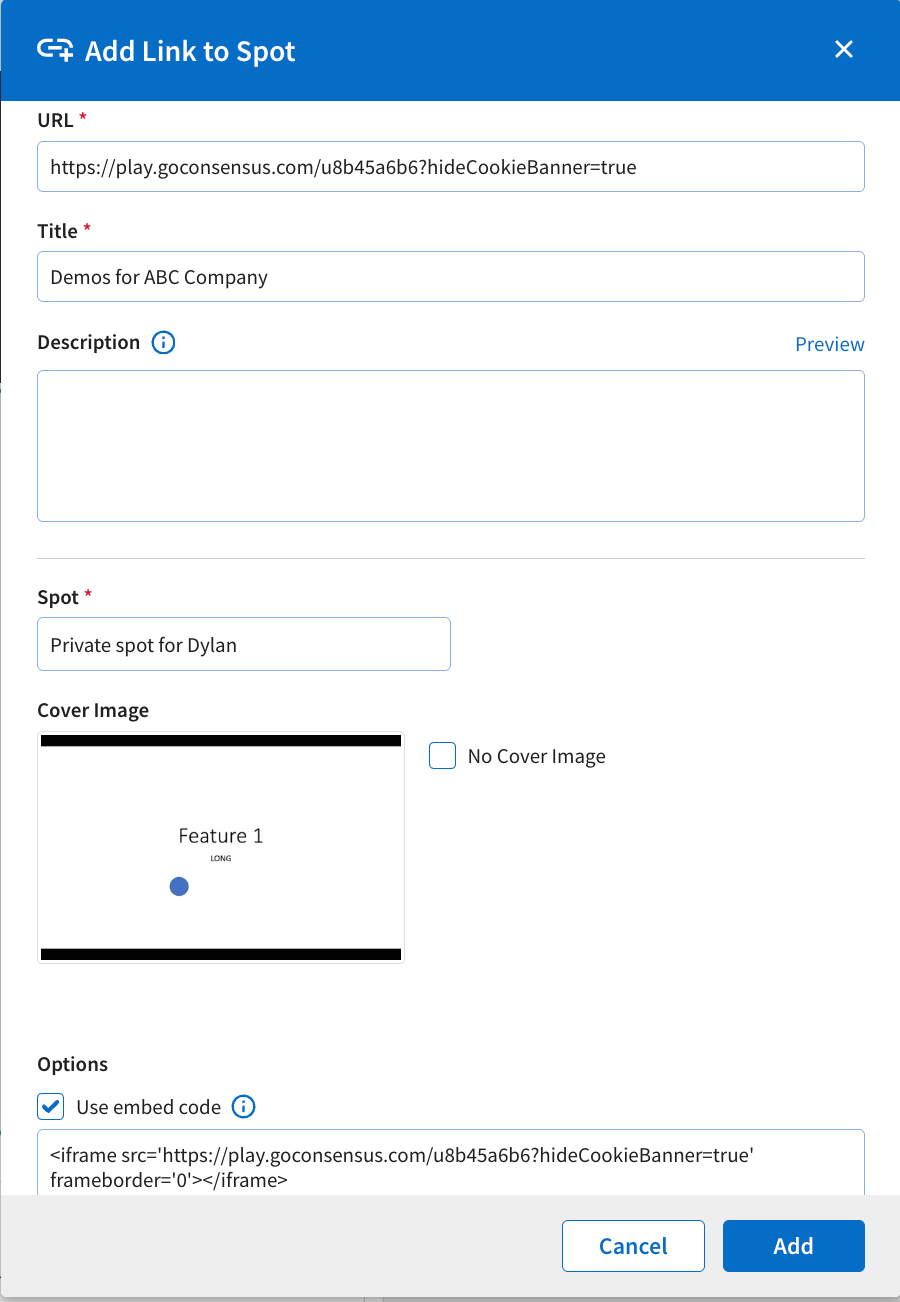Open the Spot selector showing Private spot for Dylan
Viewport: 900px width, 1302px height.
(244, 644)
